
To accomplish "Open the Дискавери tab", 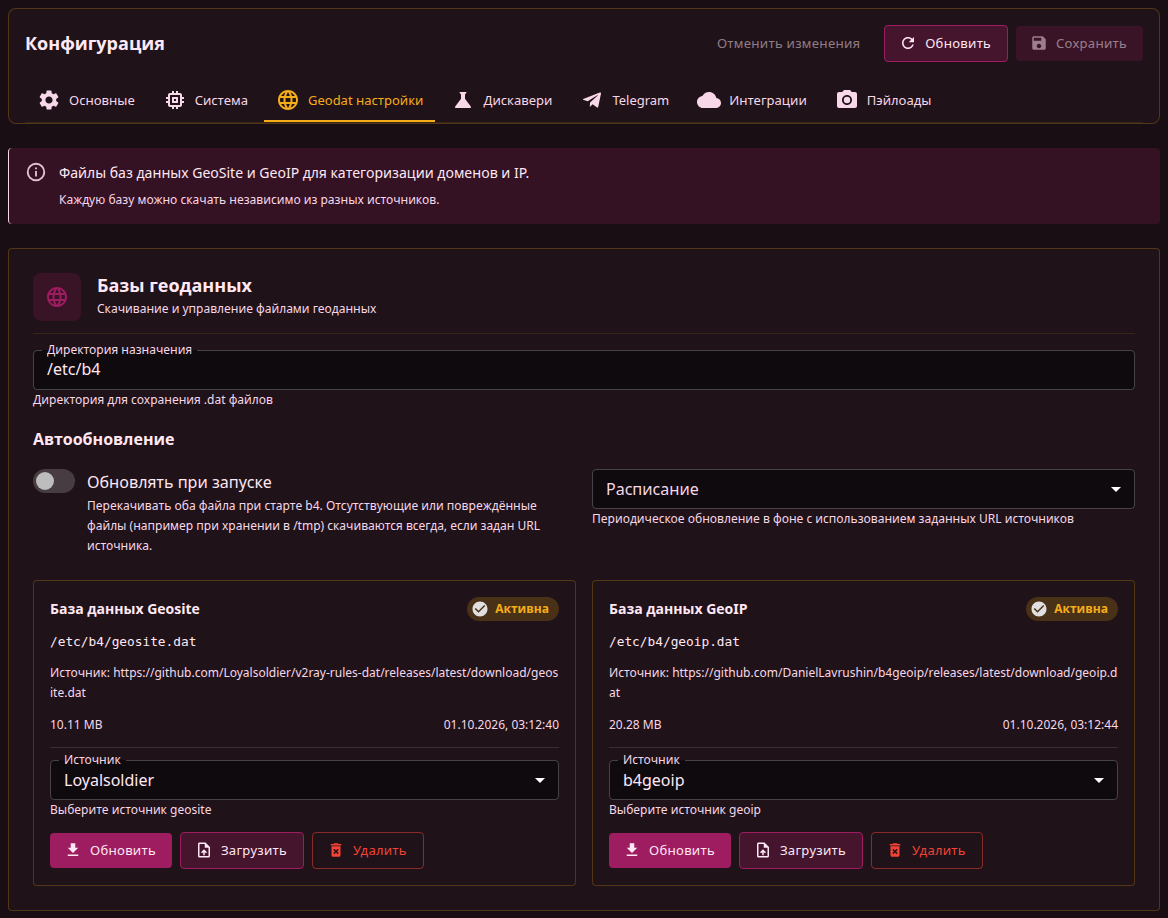I will (504, 100).
